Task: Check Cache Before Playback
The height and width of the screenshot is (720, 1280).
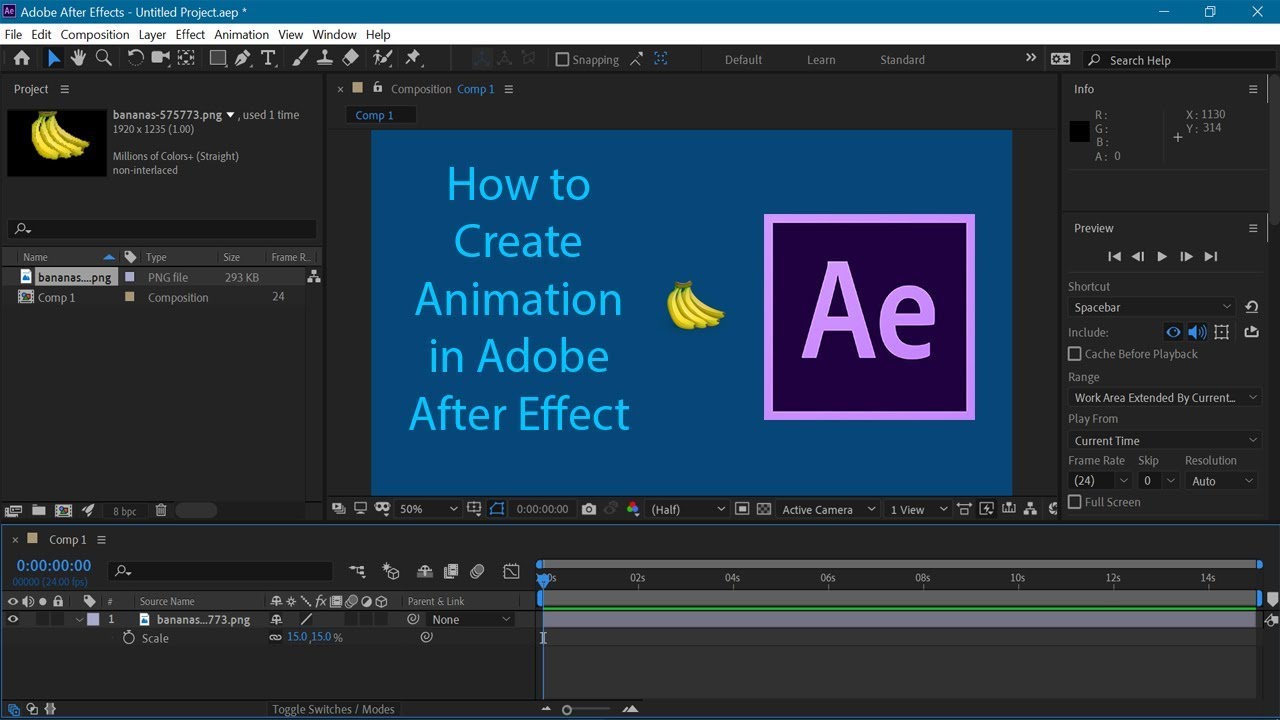Action: coord(1075,354)
